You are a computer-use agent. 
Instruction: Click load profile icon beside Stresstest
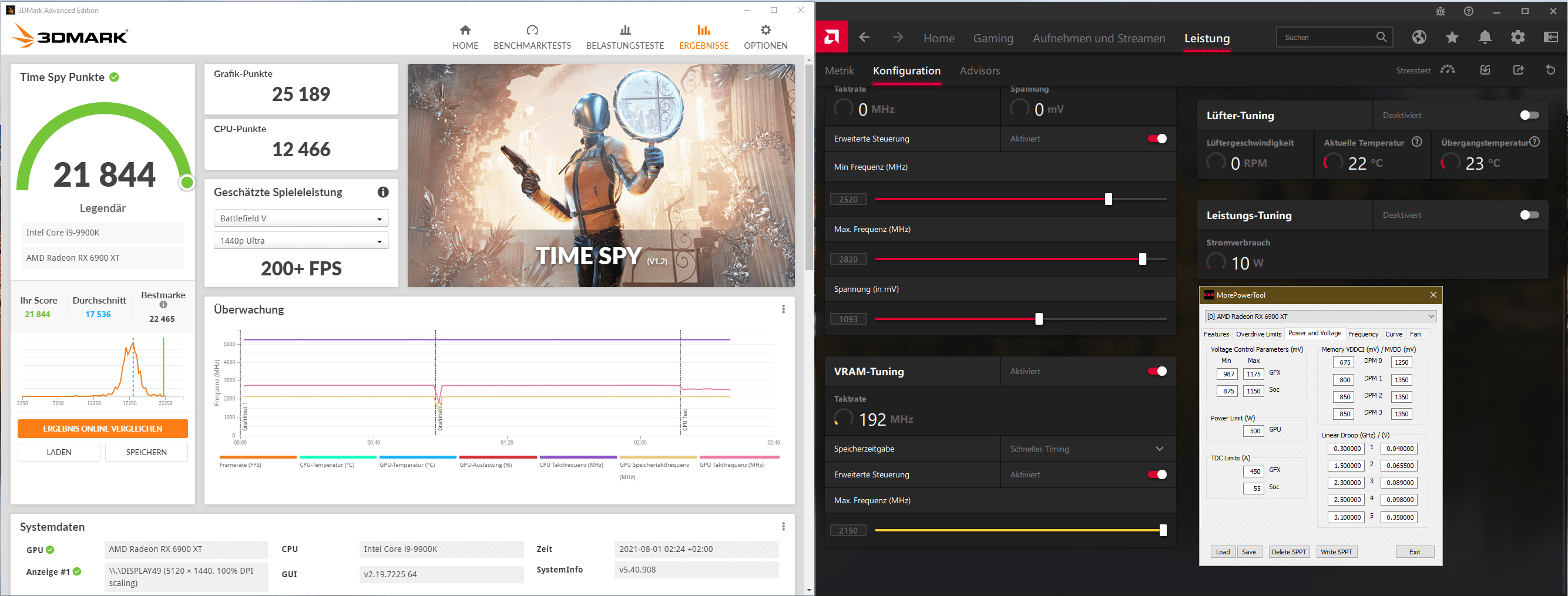click(1485, 70)
